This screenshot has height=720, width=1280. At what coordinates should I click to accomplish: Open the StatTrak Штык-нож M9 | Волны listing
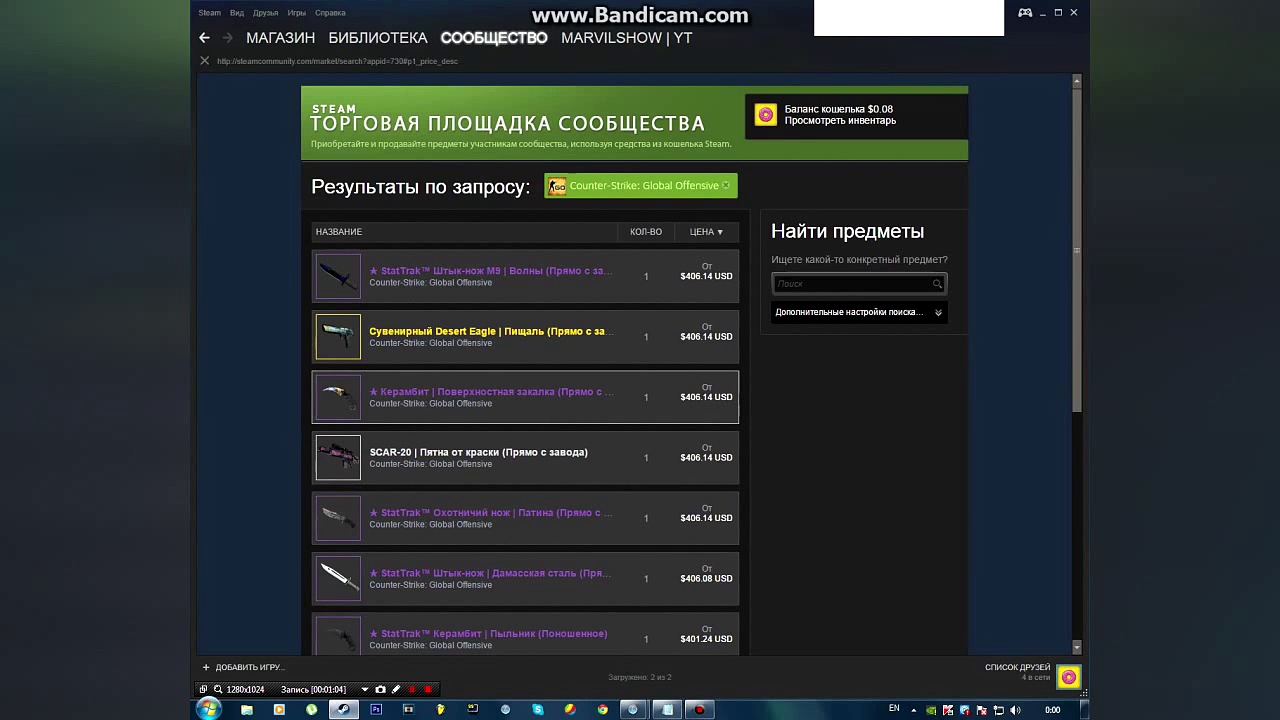[525, 276]
